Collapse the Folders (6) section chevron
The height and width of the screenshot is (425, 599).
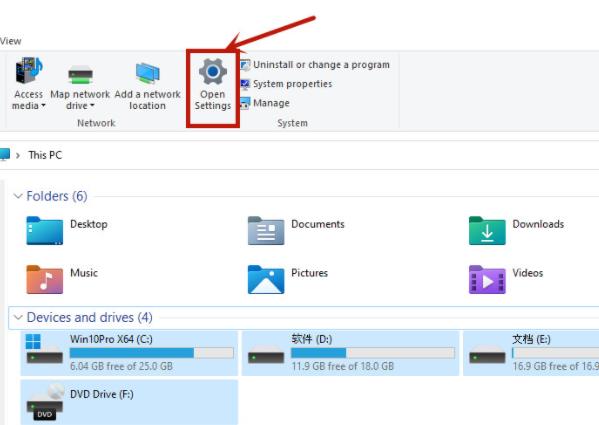click(x=18, y=196)
